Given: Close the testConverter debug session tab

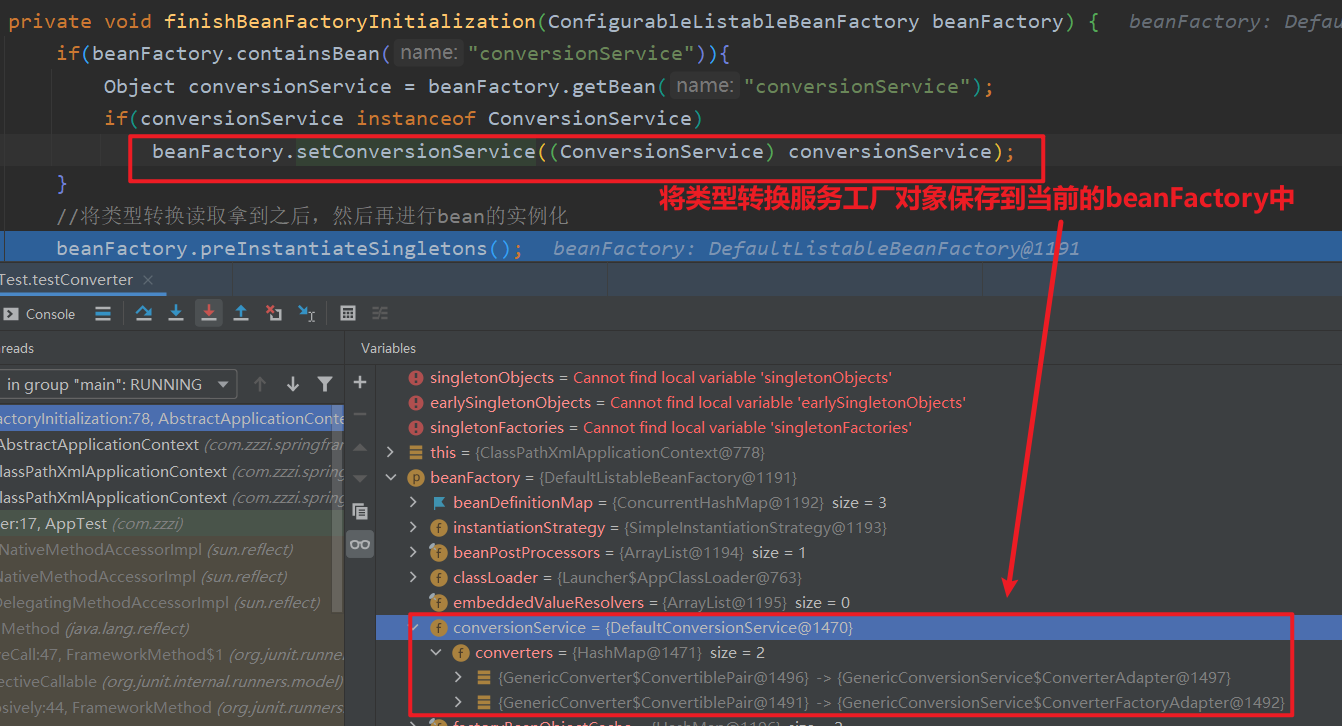Looking at the screenshot, I should 148,280.
